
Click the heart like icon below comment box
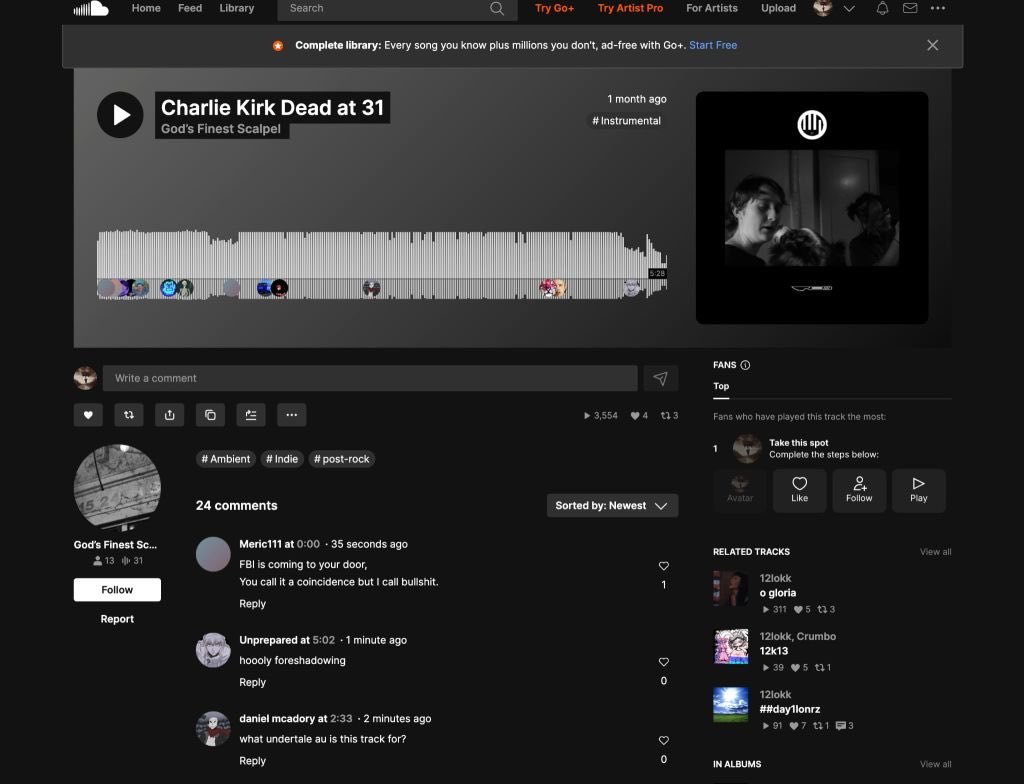tap(88, 415)
